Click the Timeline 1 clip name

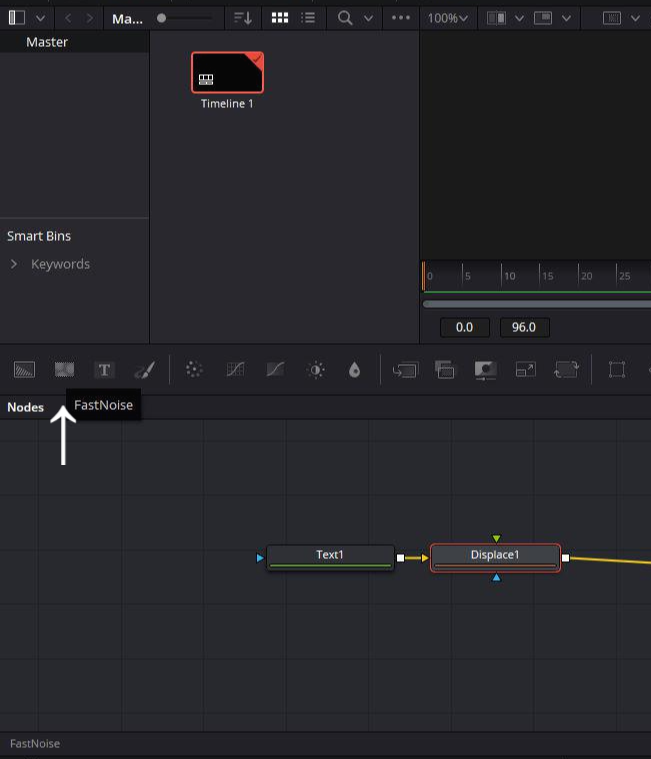coord(227,104)
